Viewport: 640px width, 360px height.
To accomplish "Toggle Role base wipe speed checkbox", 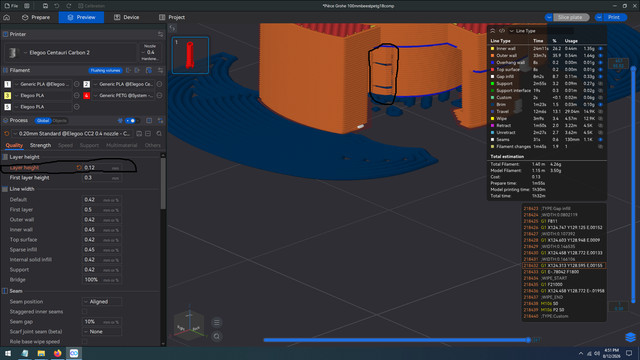I will (85, 342).
